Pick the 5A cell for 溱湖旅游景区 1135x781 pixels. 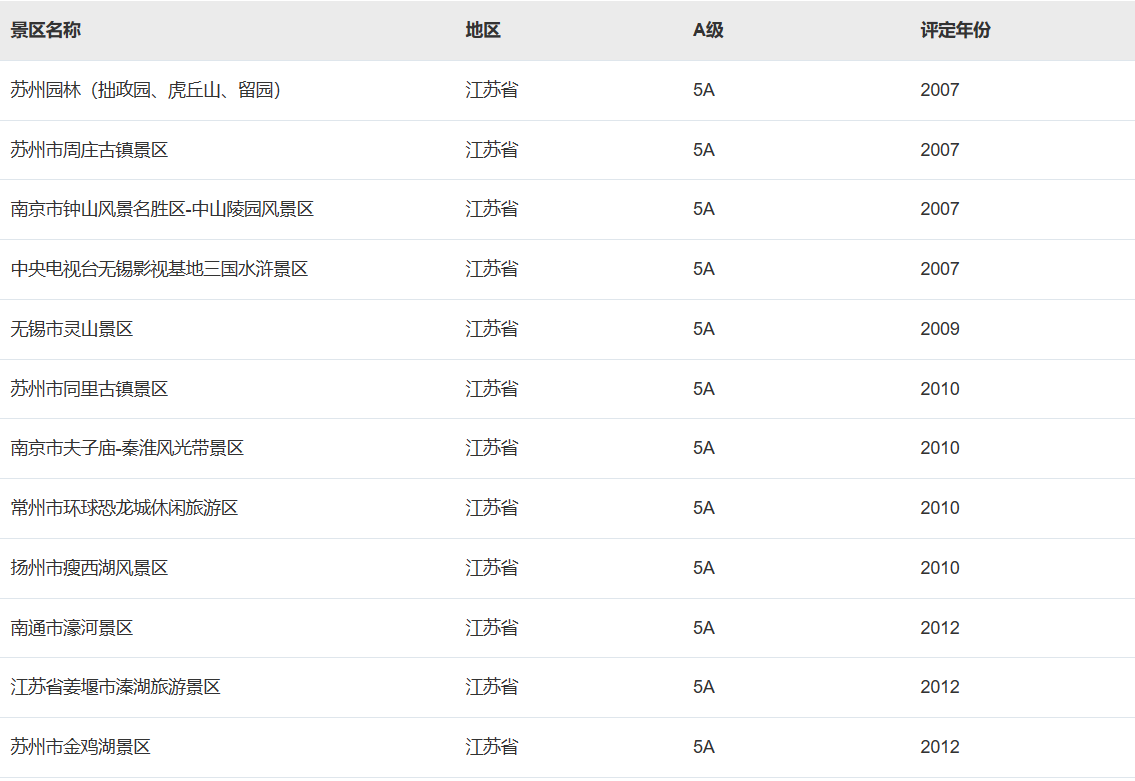704,687
